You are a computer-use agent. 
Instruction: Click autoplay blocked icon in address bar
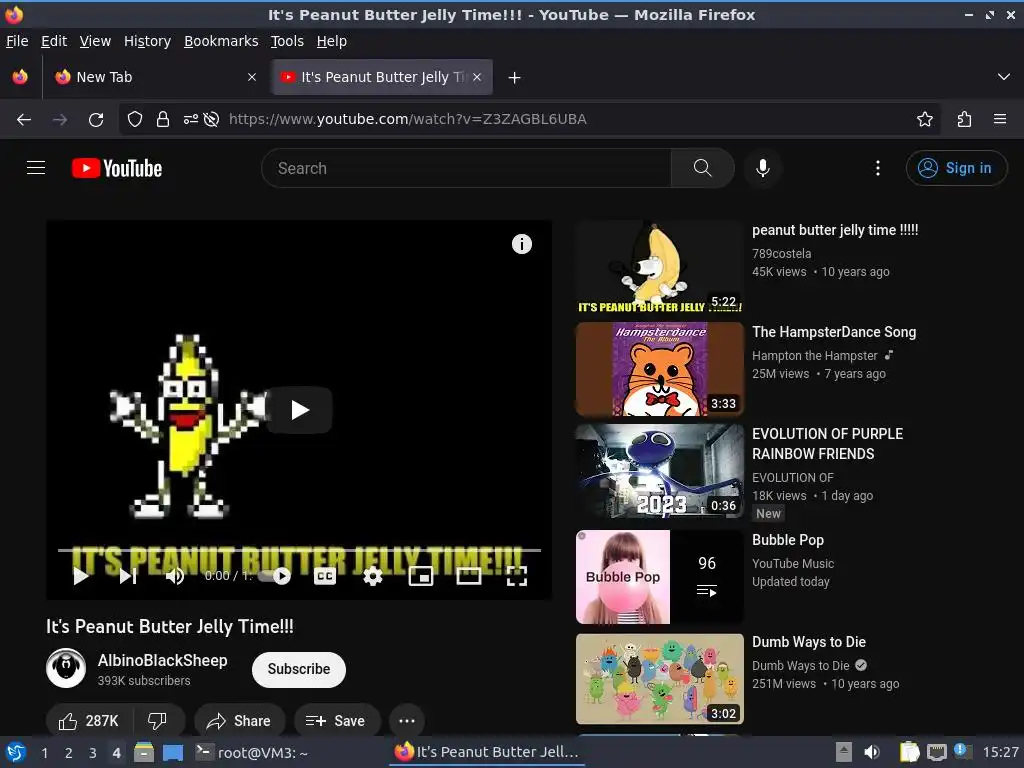[211, 120]
